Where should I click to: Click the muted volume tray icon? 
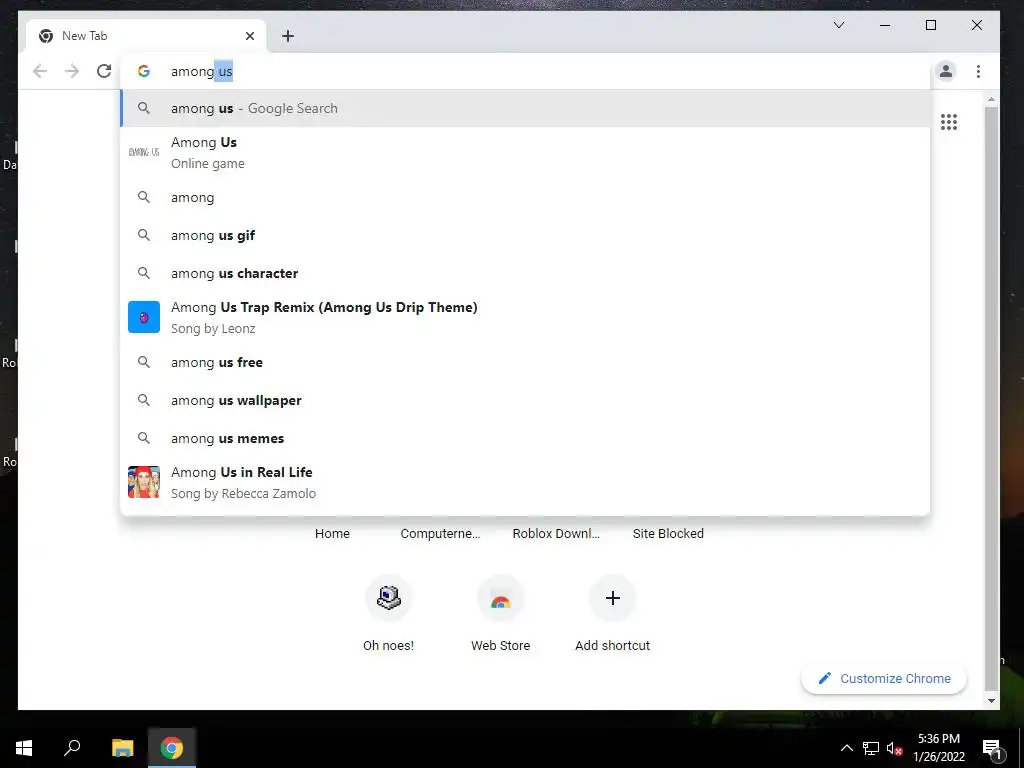894,748
